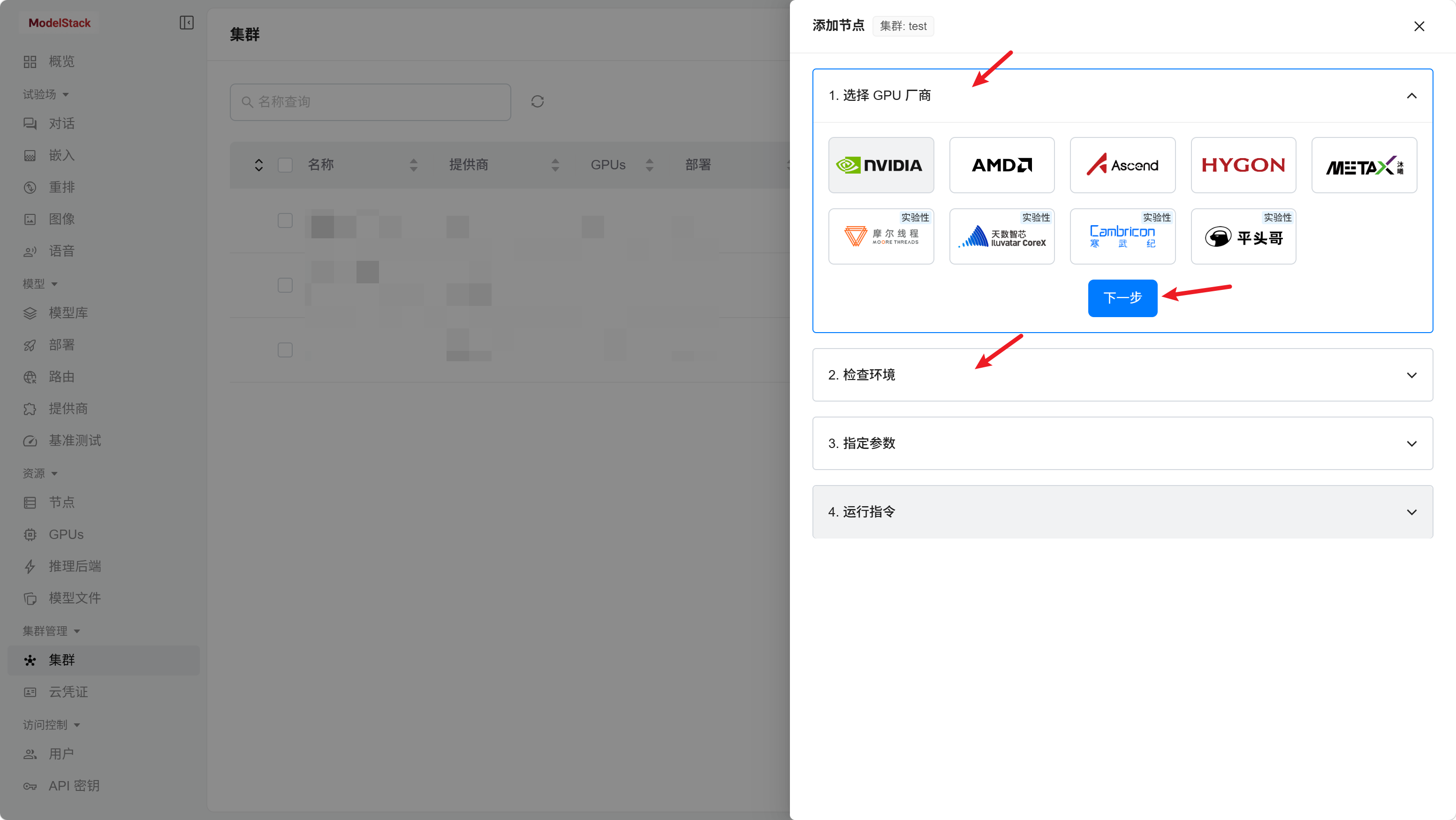Choose the Cambricon vendor card
This screenshot has height=820, width=1456.
pyautogui.click(x=1122, y=236)
